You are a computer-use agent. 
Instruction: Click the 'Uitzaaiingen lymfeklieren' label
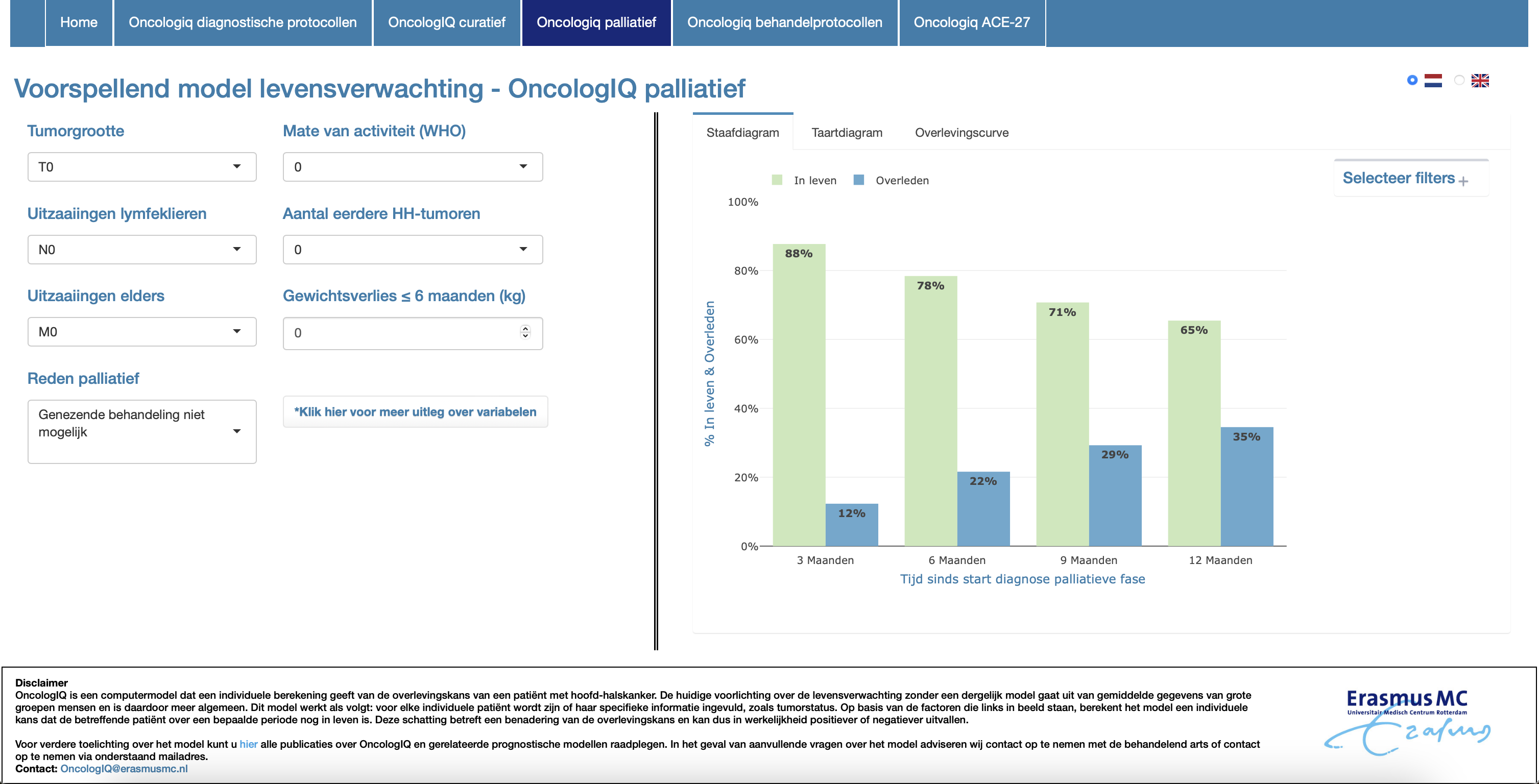[117, 213]
